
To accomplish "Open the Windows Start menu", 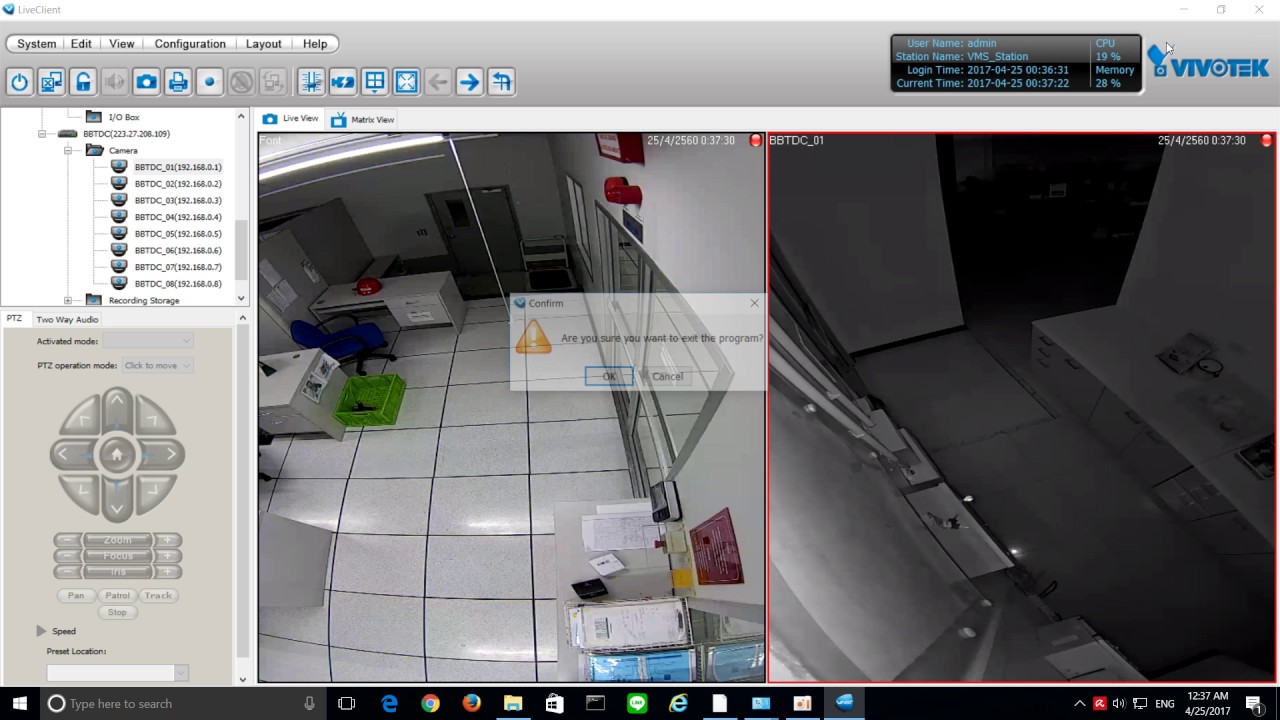I will click(x=20, y=703).
